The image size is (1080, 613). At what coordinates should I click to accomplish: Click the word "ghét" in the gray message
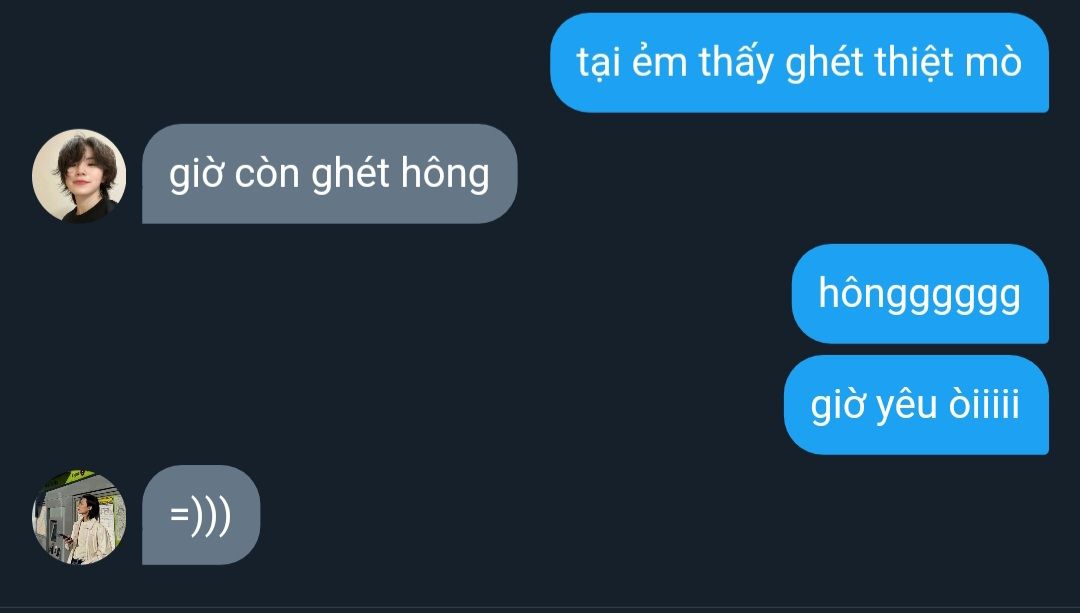pos(351,174)
